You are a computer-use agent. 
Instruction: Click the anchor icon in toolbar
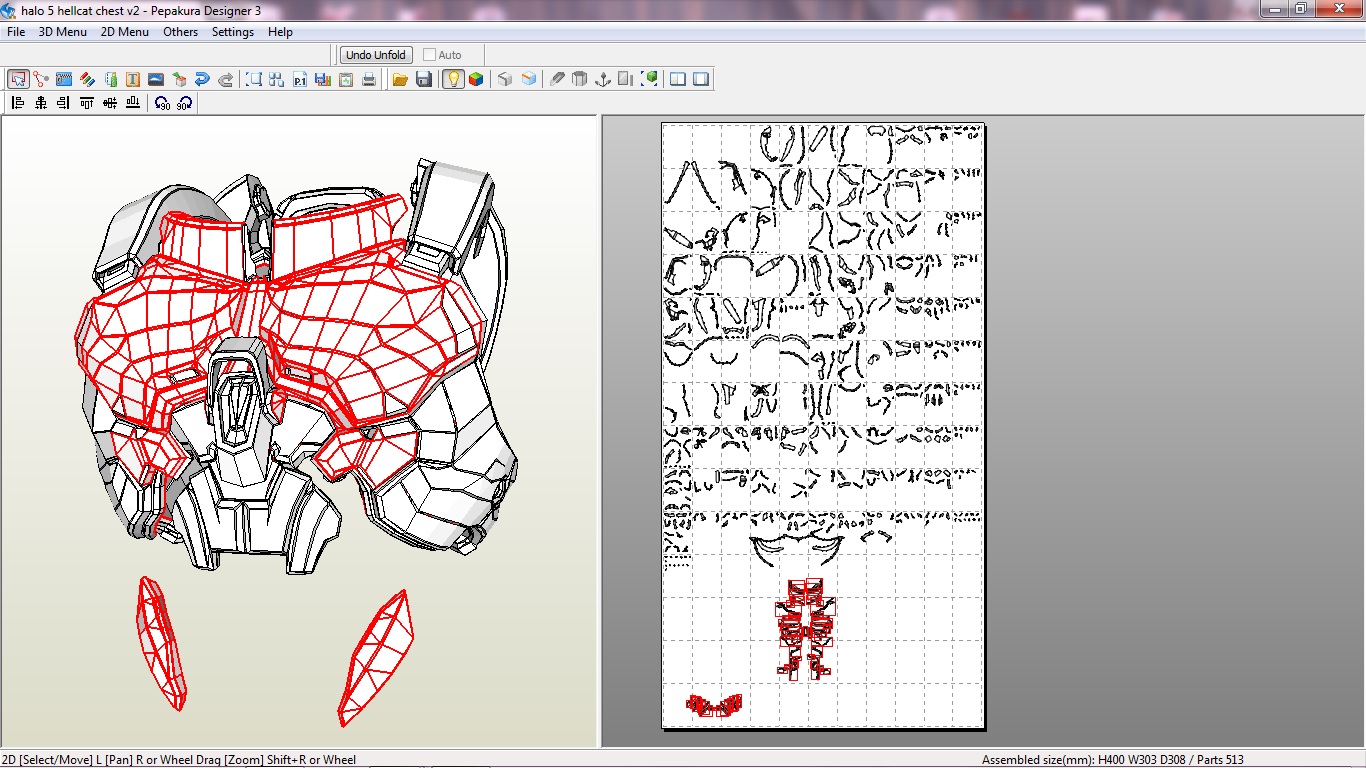point(603,79)
